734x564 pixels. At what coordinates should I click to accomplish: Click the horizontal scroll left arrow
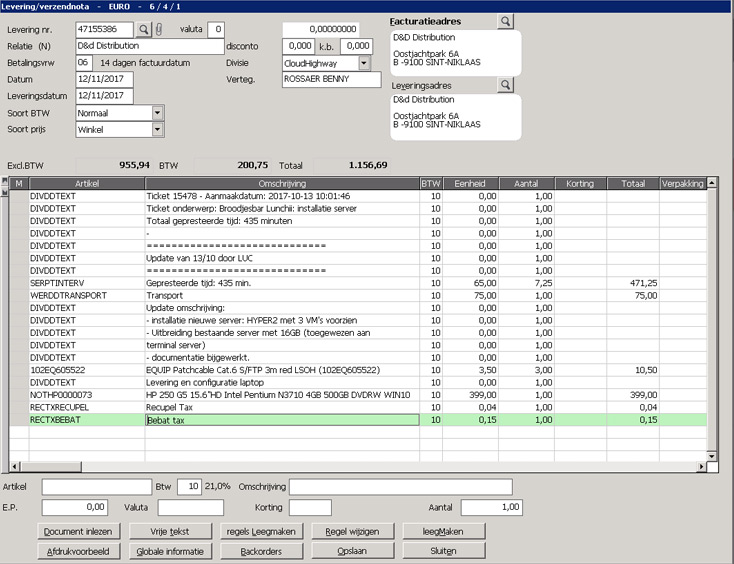pos(15,467)
